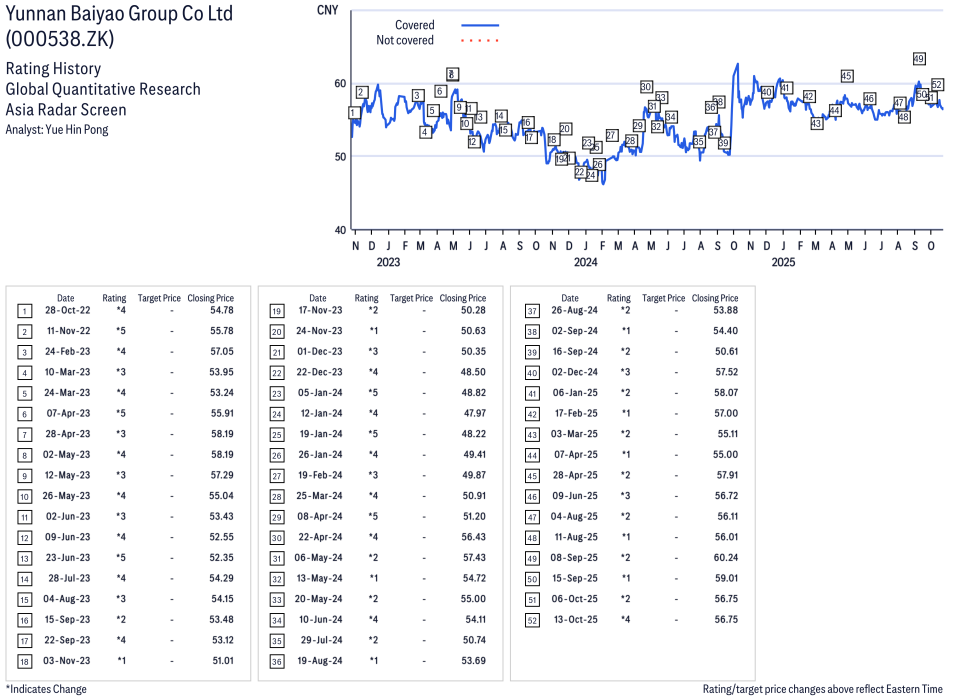954x696 pixels.
Task: Click the Closing Price header in the first table
Action: [x=210, y=298]
